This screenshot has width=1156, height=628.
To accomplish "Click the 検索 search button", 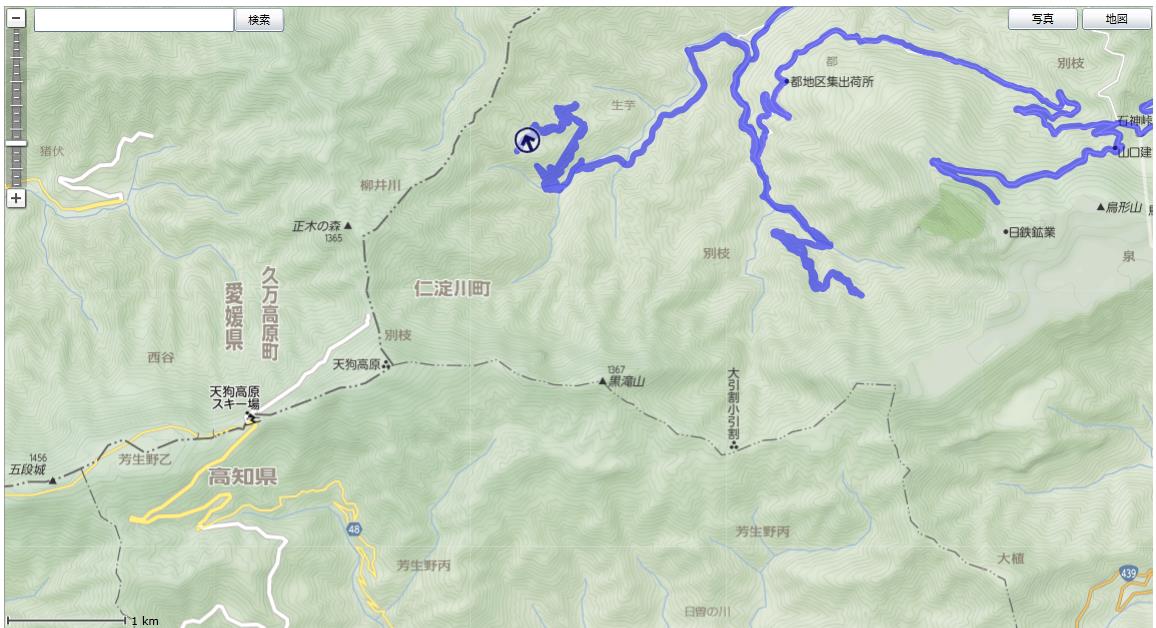I will (259, 20).
